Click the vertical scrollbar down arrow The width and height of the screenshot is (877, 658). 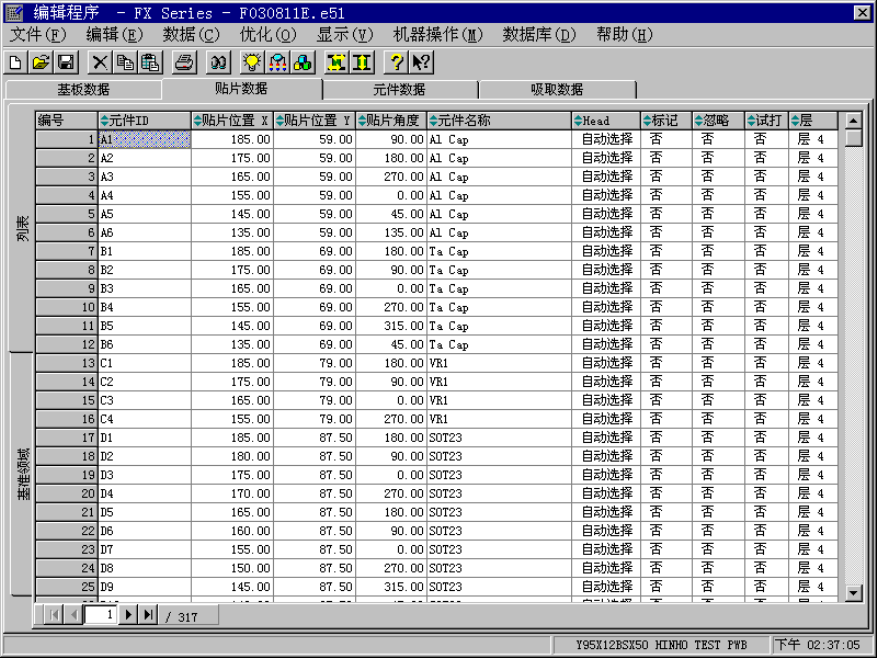click(x=853, y=593)
